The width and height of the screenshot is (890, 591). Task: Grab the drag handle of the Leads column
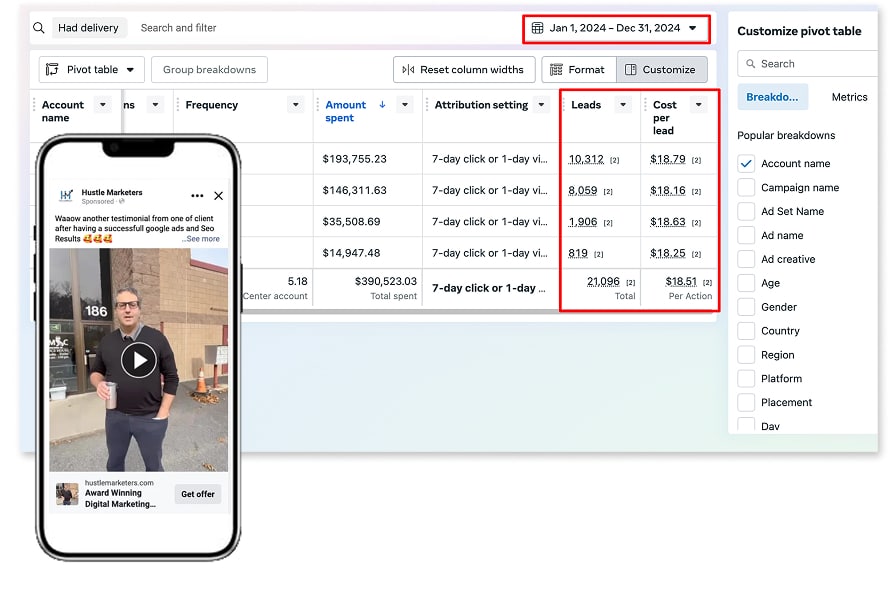pos(564,104)
